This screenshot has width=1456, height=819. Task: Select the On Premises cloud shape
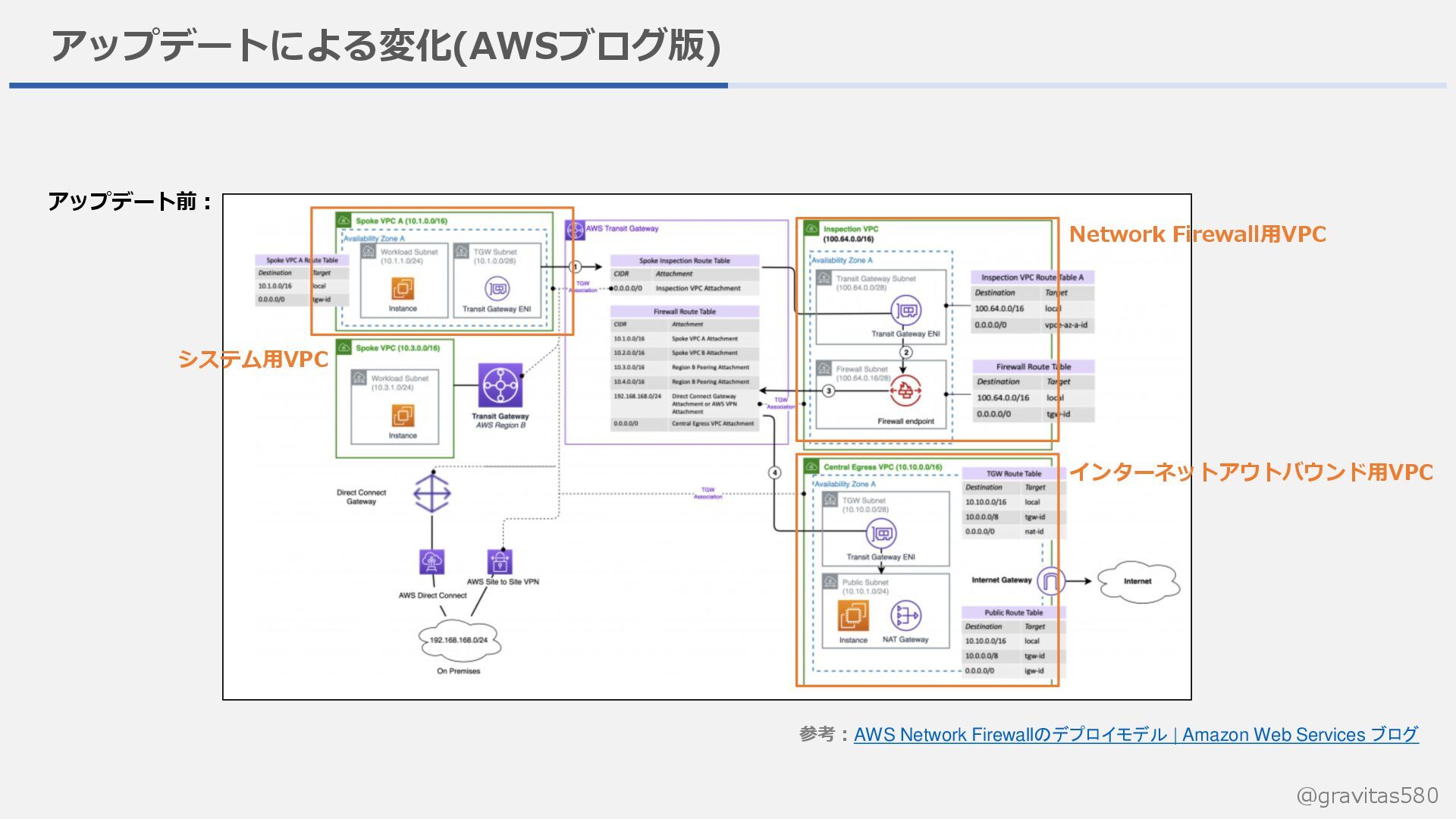(x=459, y=640)
